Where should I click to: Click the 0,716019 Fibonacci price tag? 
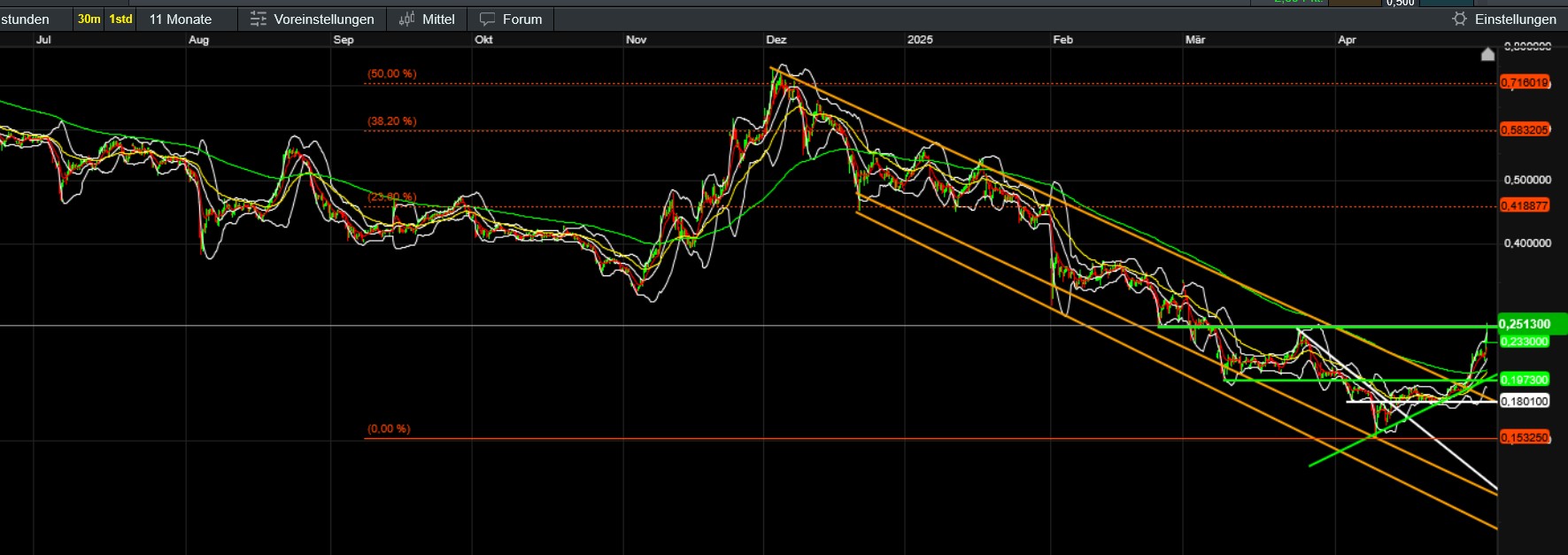[x=1524, y=82]
